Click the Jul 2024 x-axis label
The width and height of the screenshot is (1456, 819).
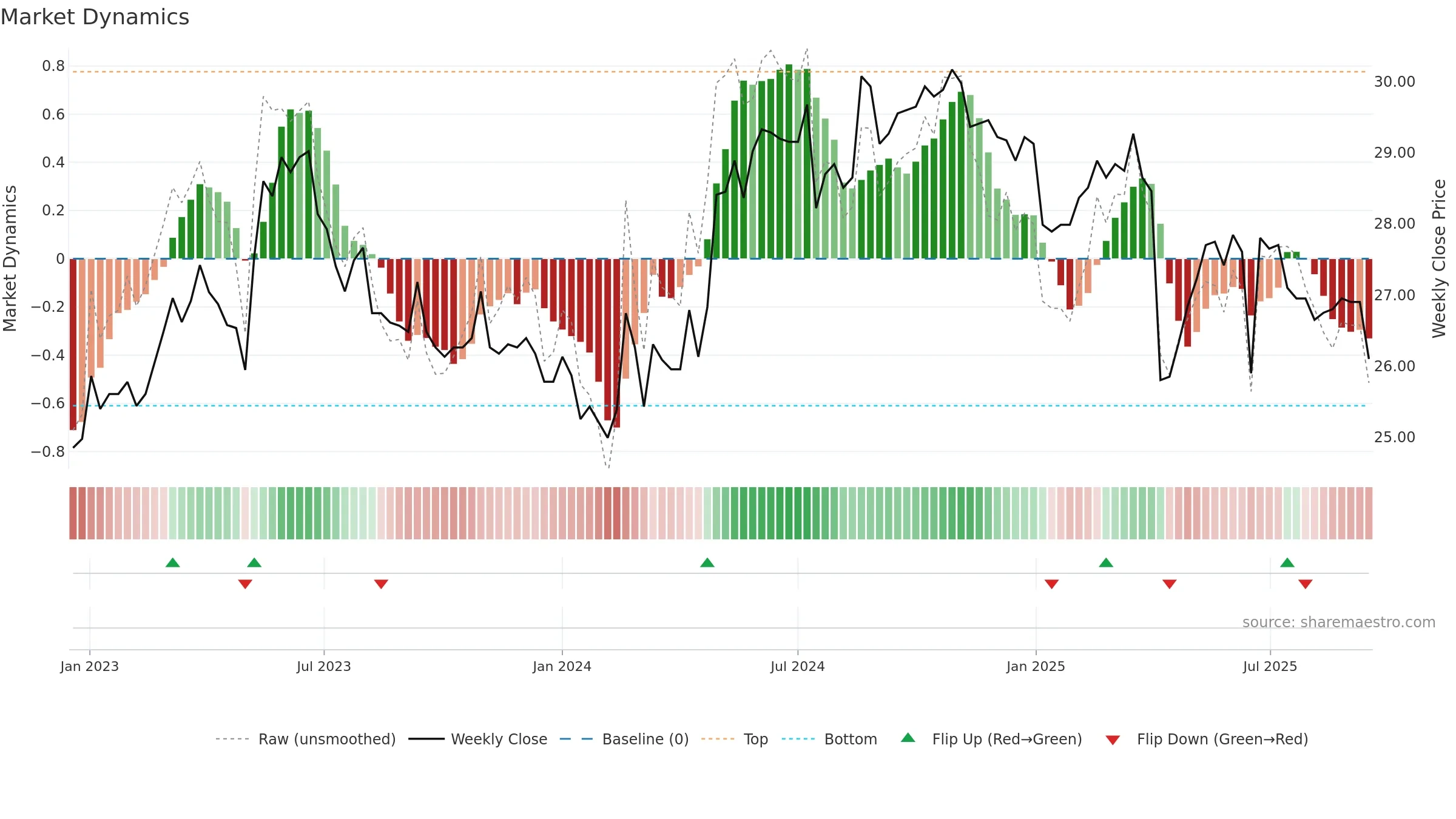(798, 666)
